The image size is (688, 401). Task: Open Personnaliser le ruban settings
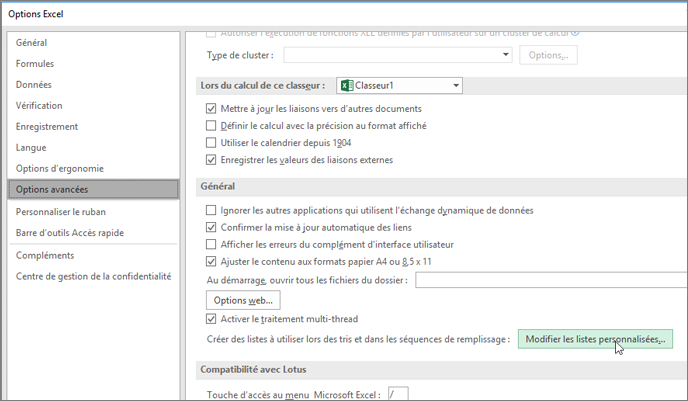pos(61,212)
